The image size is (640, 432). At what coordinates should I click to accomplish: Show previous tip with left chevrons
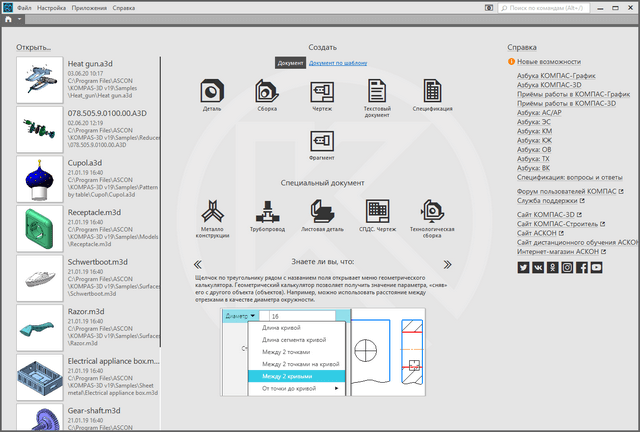point(197,265)
